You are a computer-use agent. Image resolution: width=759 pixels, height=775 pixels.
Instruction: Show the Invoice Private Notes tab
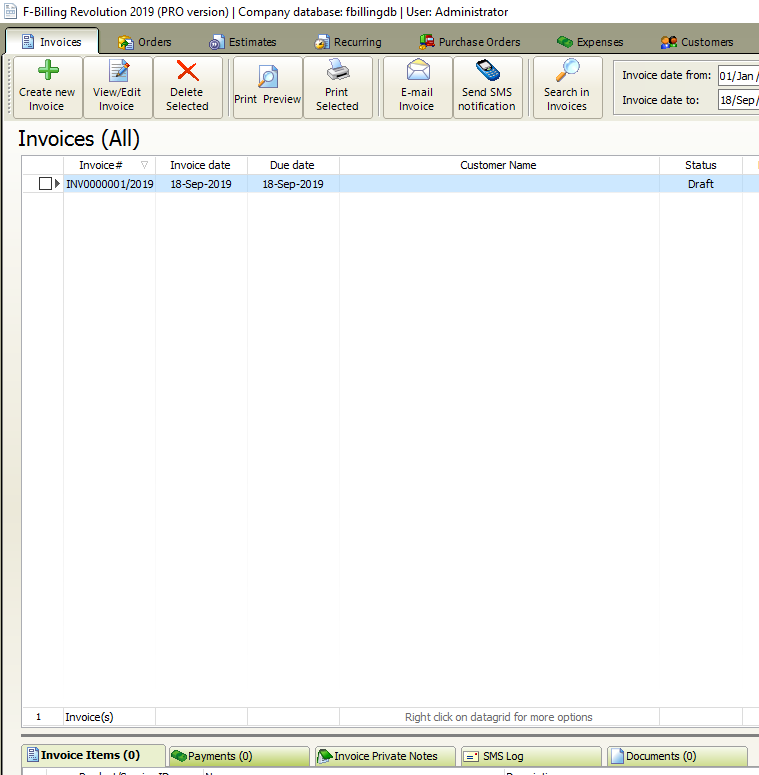click(x=384, y=757)
